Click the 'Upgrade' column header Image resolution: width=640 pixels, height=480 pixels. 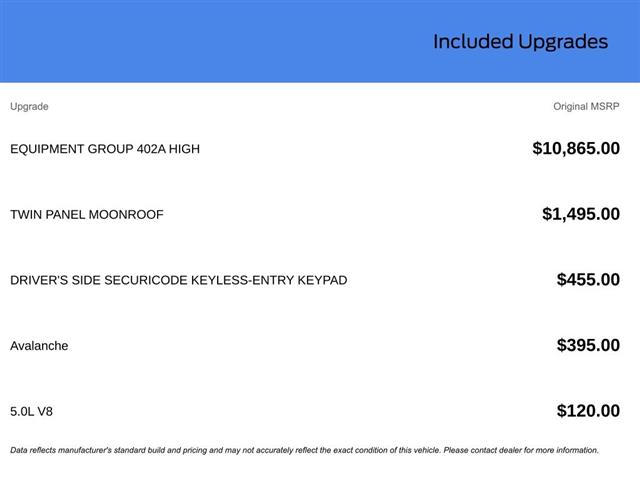point(29,106)
